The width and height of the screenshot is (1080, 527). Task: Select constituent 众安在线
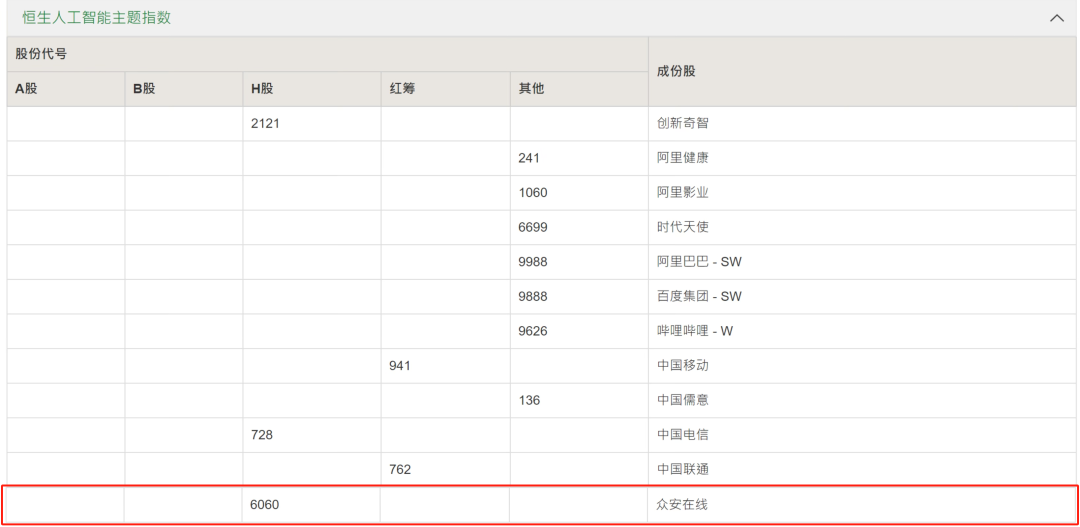click(683, 504)
